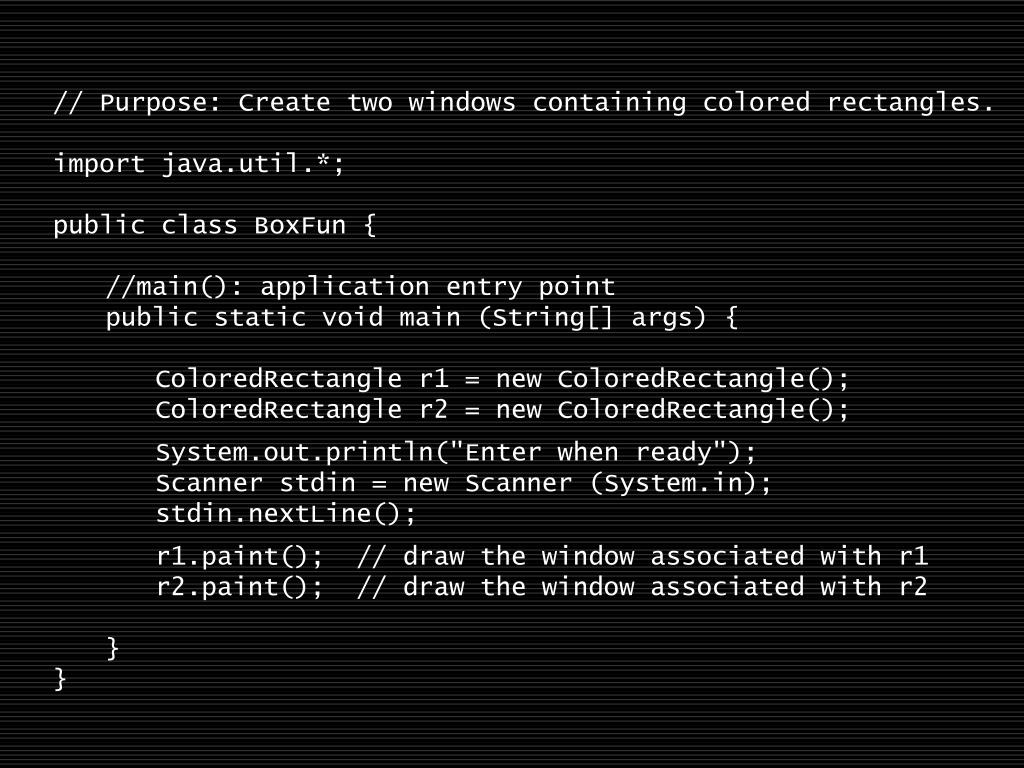Click the import java.util.* statement

(199, 163)
